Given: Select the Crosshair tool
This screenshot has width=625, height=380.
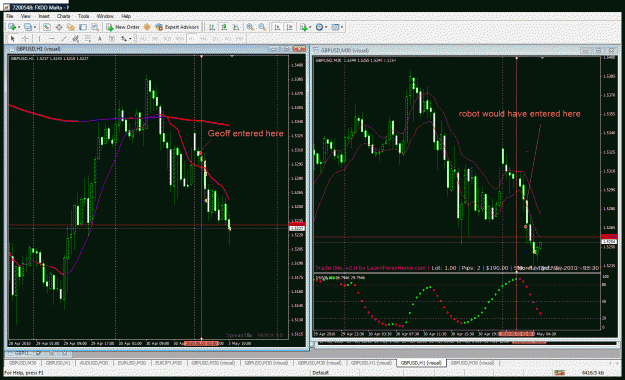Looking at the screenshot, I should pos(25,39).
